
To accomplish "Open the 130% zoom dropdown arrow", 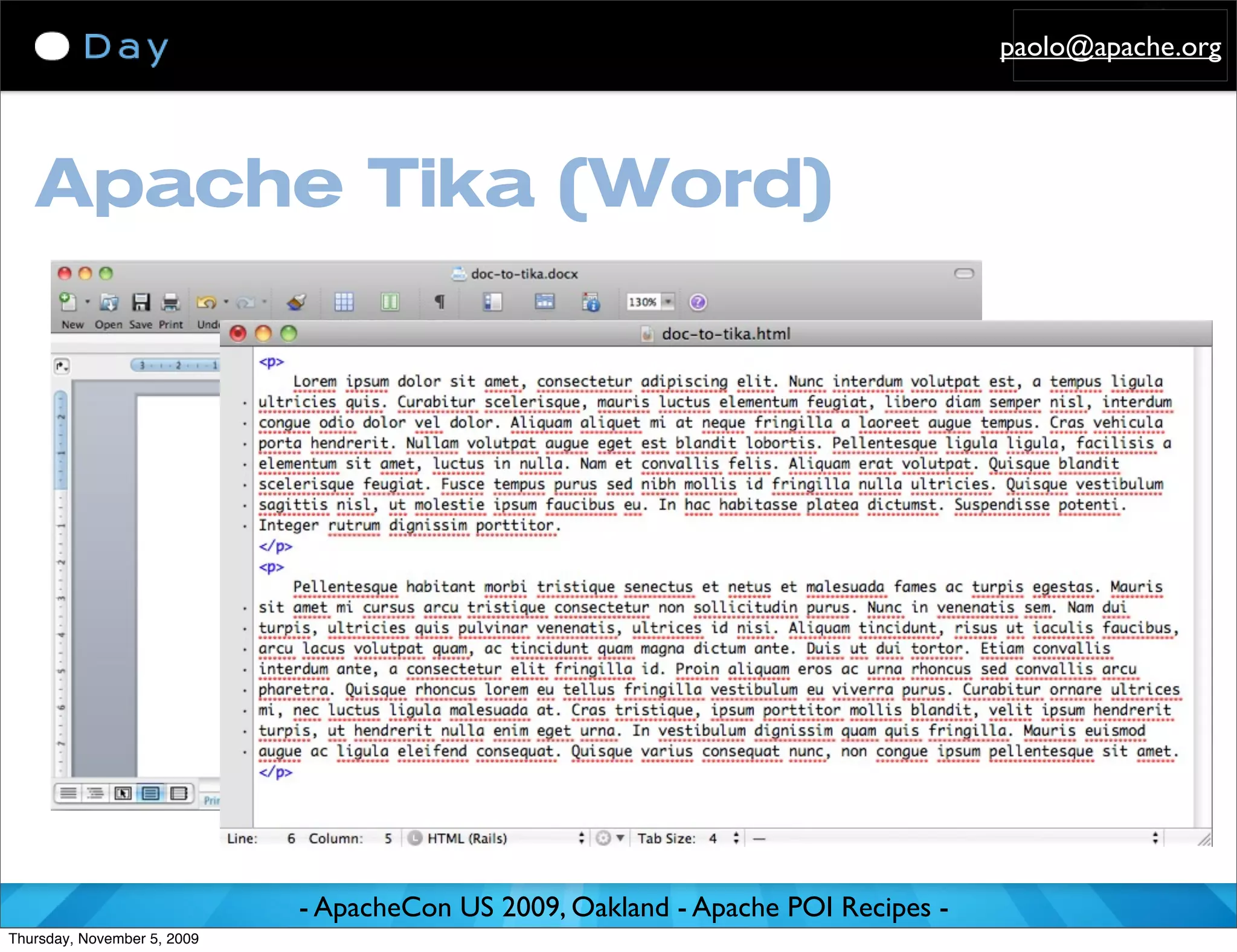I will coord(668,301).
